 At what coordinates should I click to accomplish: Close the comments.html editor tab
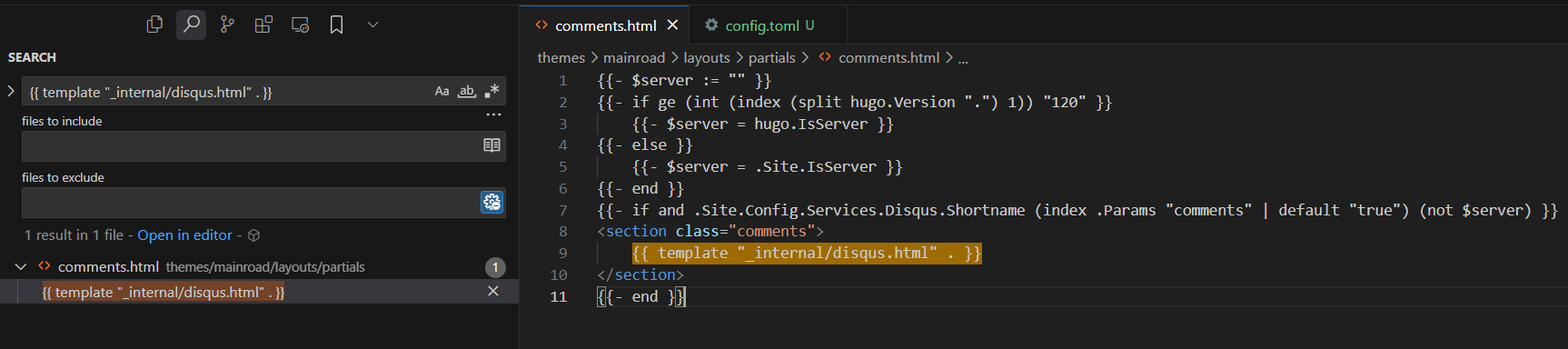(x=672, y=25)
